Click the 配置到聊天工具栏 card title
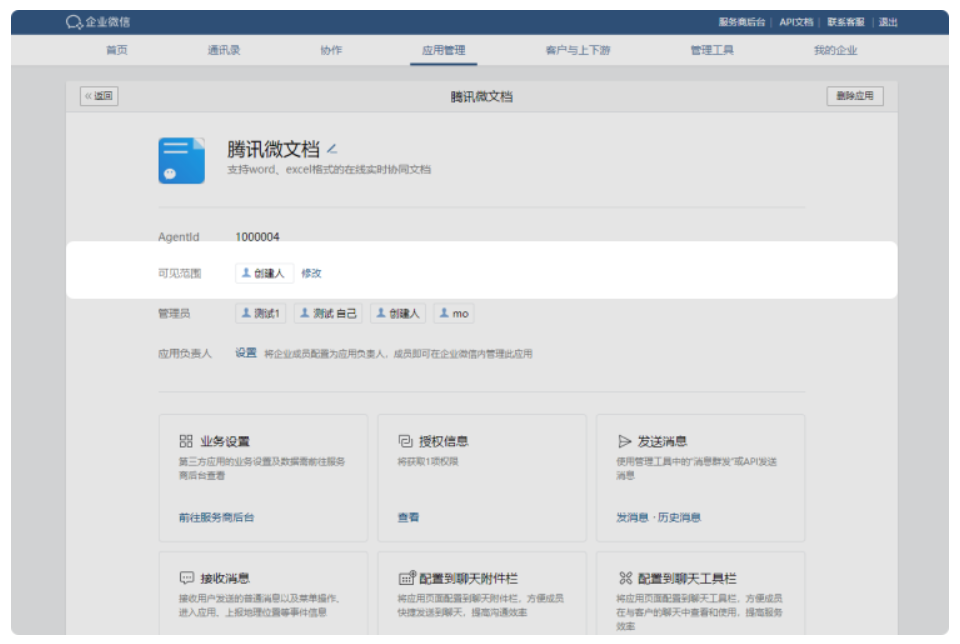The image size is (960, 644). coord(687,578)
